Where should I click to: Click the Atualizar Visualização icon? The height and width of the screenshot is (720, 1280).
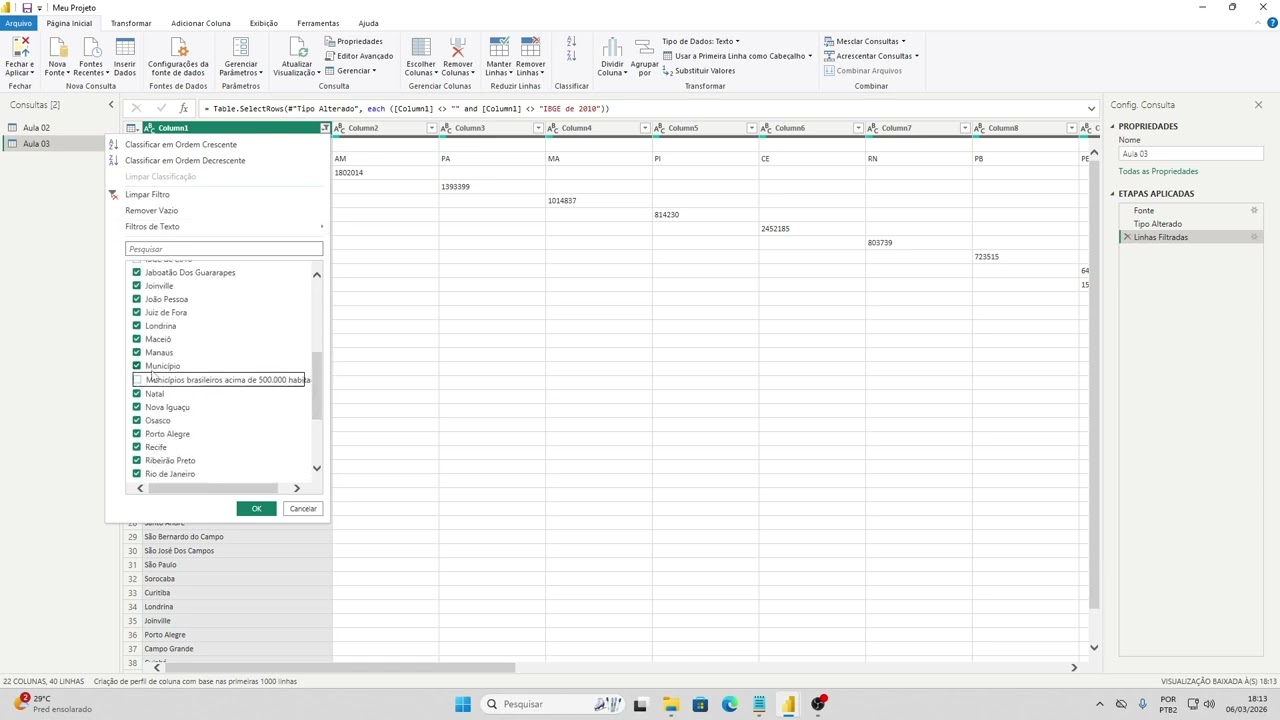tap(297, 47)
